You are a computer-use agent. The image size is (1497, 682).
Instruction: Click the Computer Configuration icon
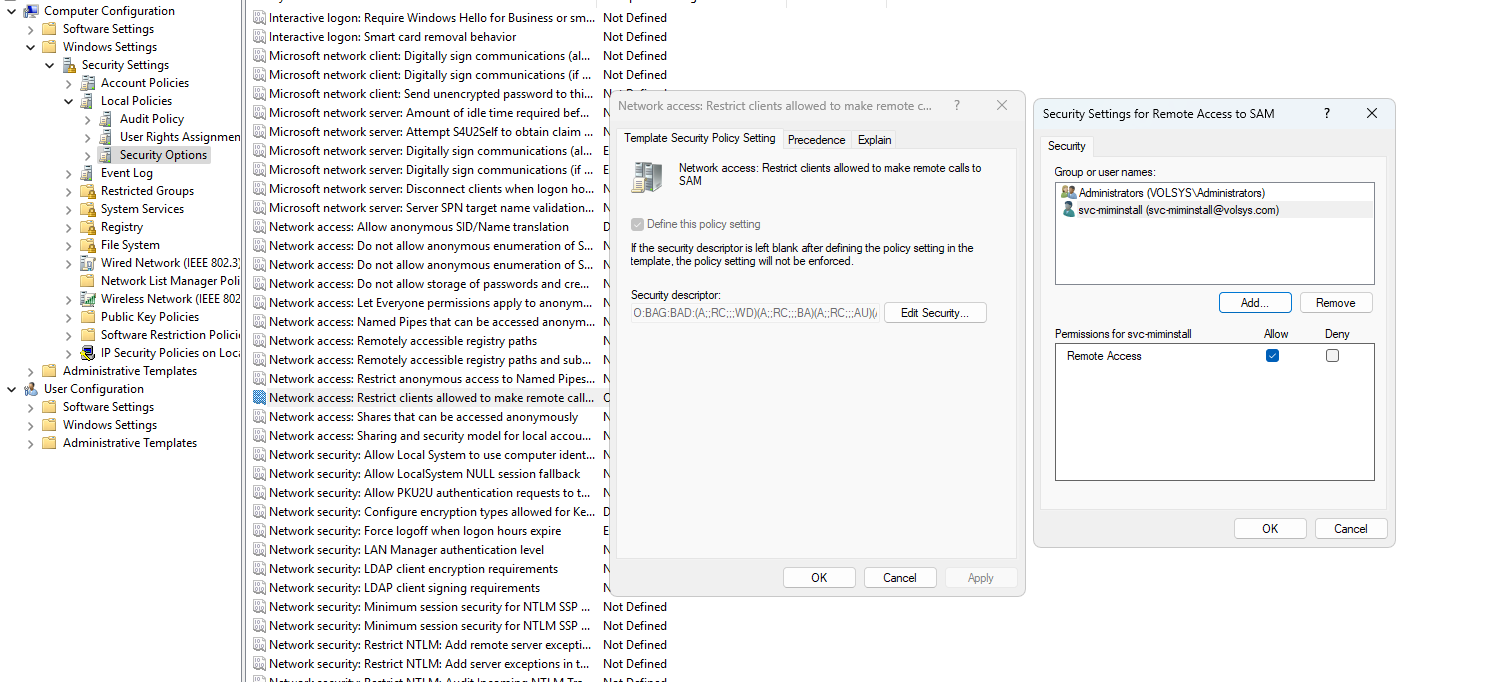(31, 11)
